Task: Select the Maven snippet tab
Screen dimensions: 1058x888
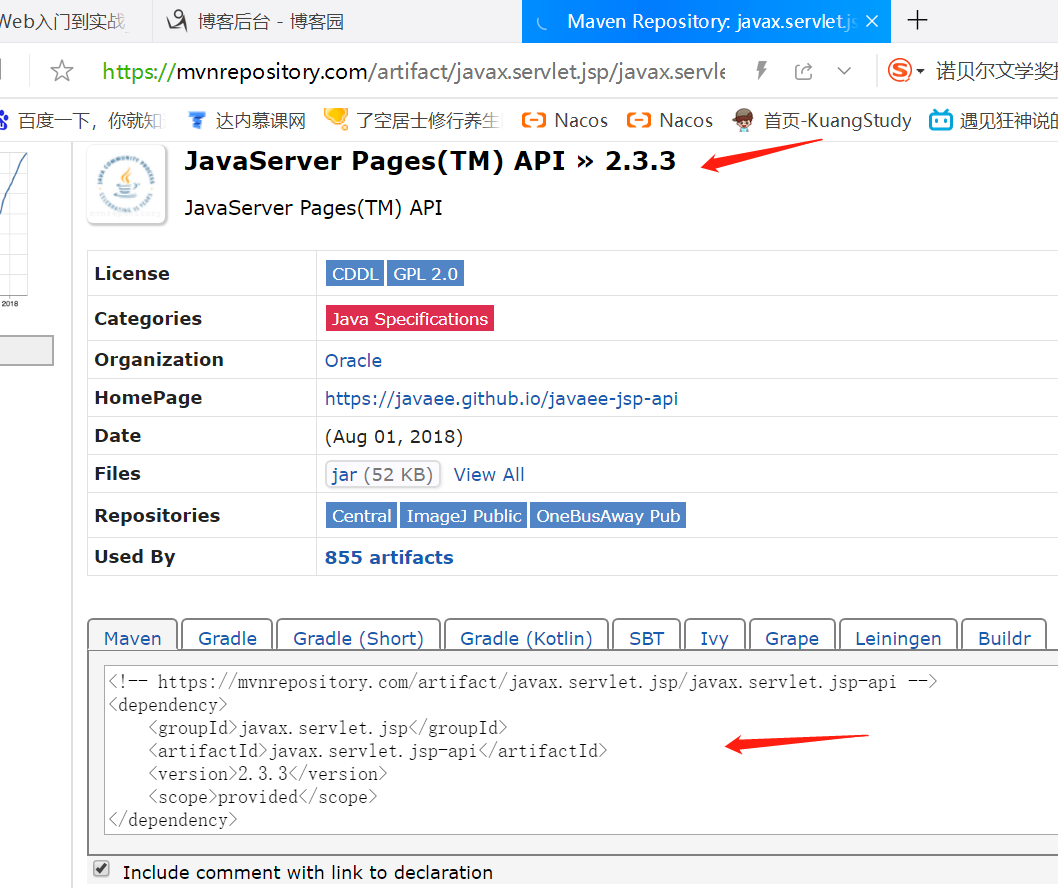Action: [132, 636]
